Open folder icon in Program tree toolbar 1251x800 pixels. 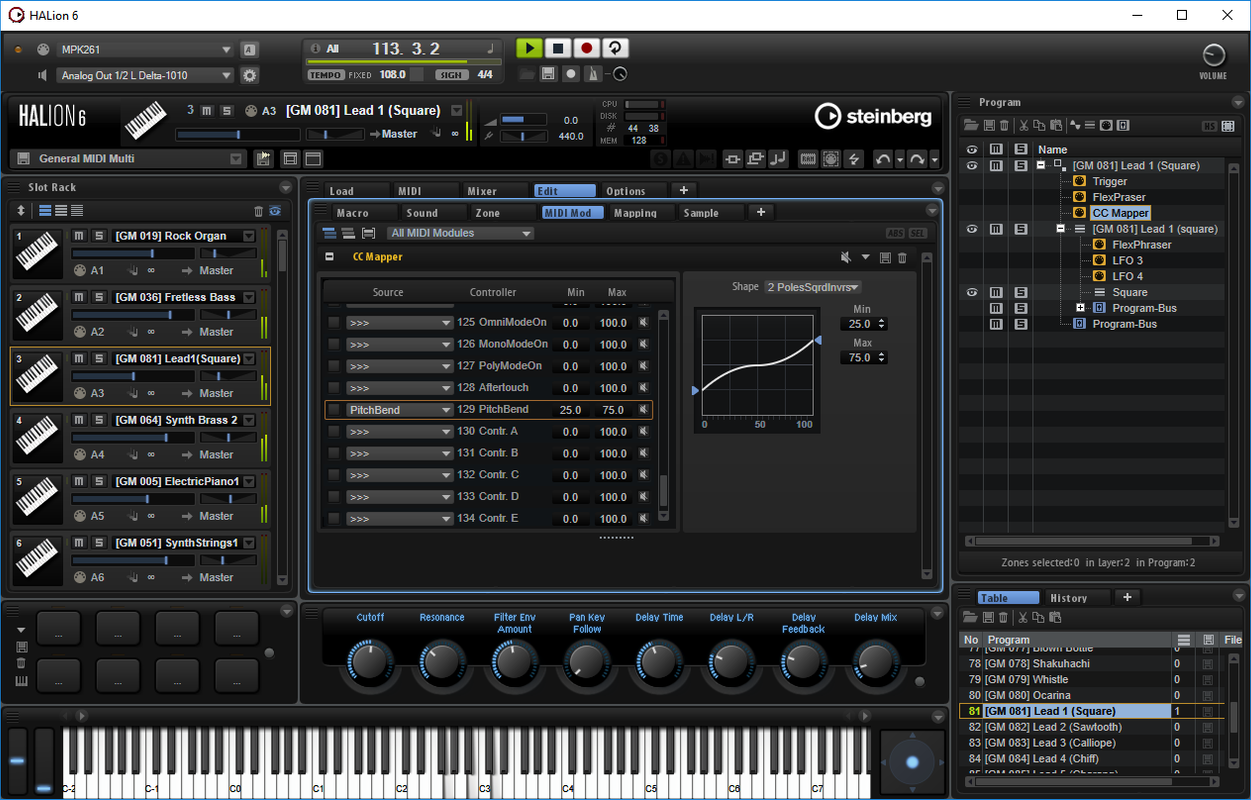click(x=970, y=125)
